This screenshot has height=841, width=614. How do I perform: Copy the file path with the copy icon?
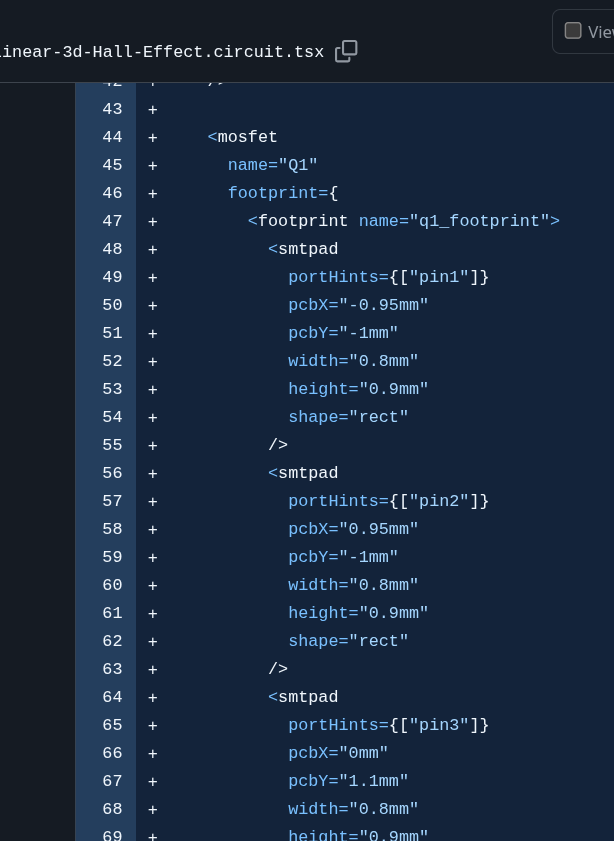[x=346, y=51]
